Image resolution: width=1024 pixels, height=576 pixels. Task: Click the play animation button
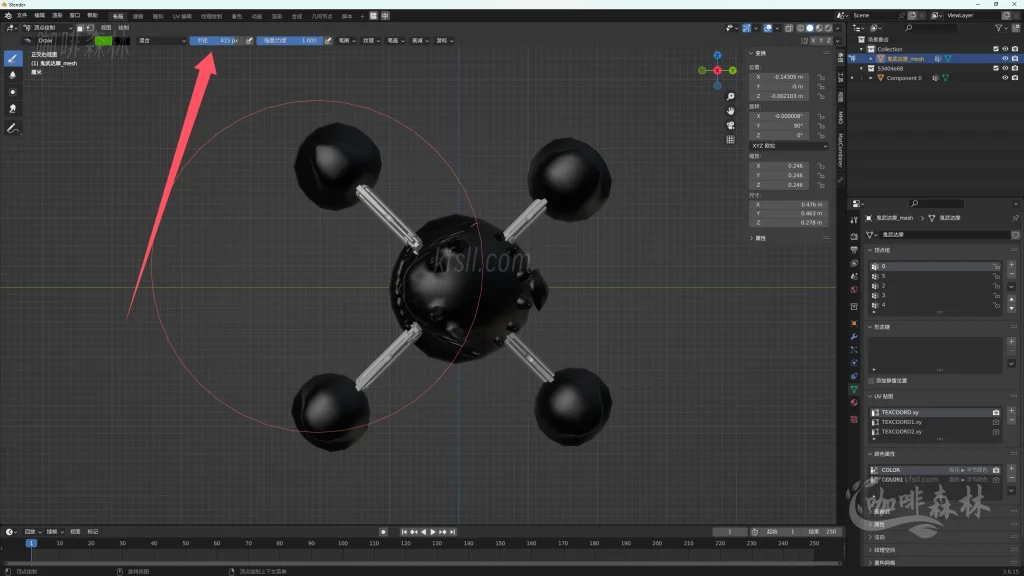coord(433,532)
